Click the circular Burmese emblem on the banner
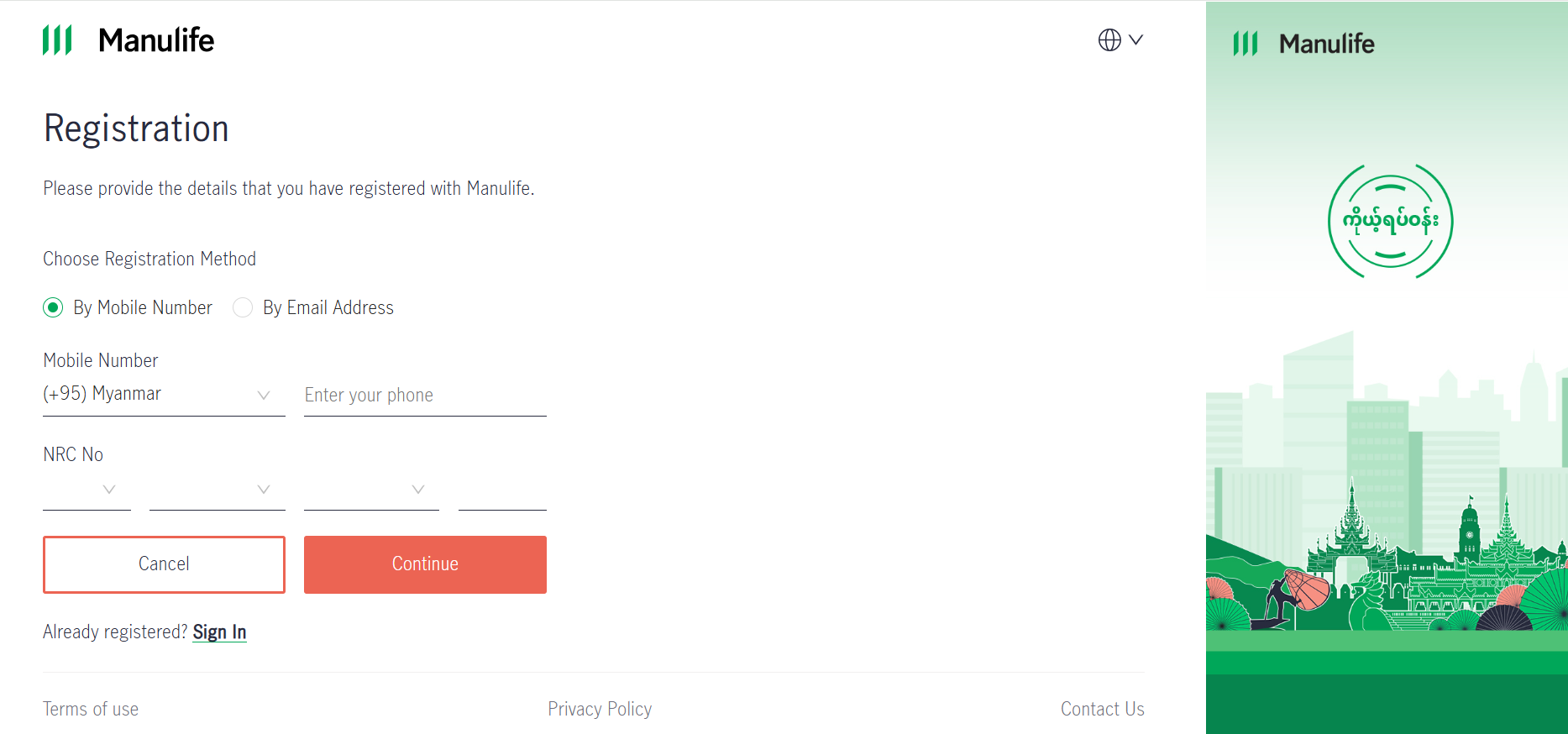The width and height of the screenshot is (1568, 734). coord(1390,221)
